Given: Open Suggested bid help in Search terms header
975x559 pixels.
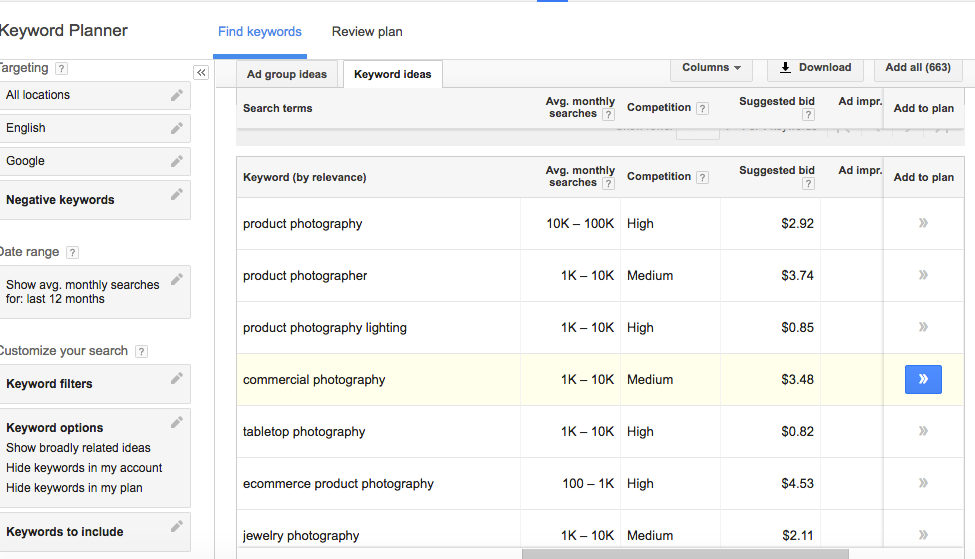Looking at the screenshot, I should [808, 114].
